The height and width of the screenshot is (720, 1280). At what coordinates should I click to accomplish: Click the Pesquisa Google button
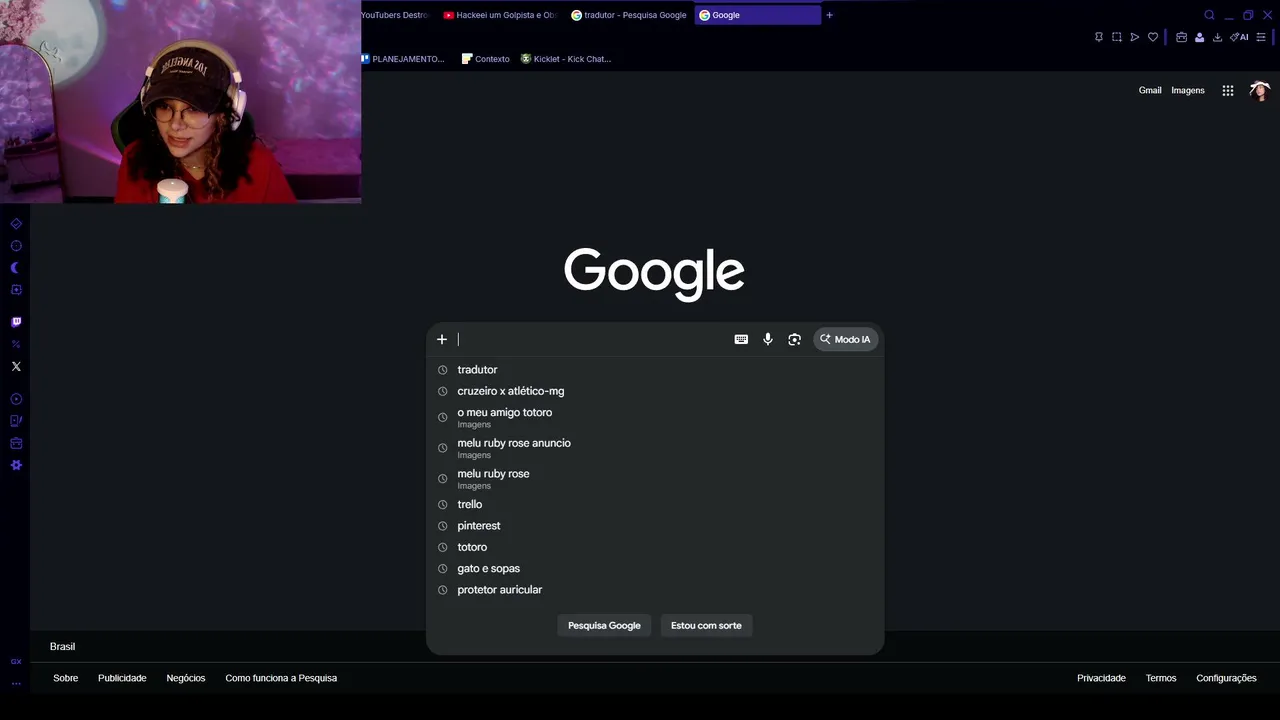click(x=604, y=625)
